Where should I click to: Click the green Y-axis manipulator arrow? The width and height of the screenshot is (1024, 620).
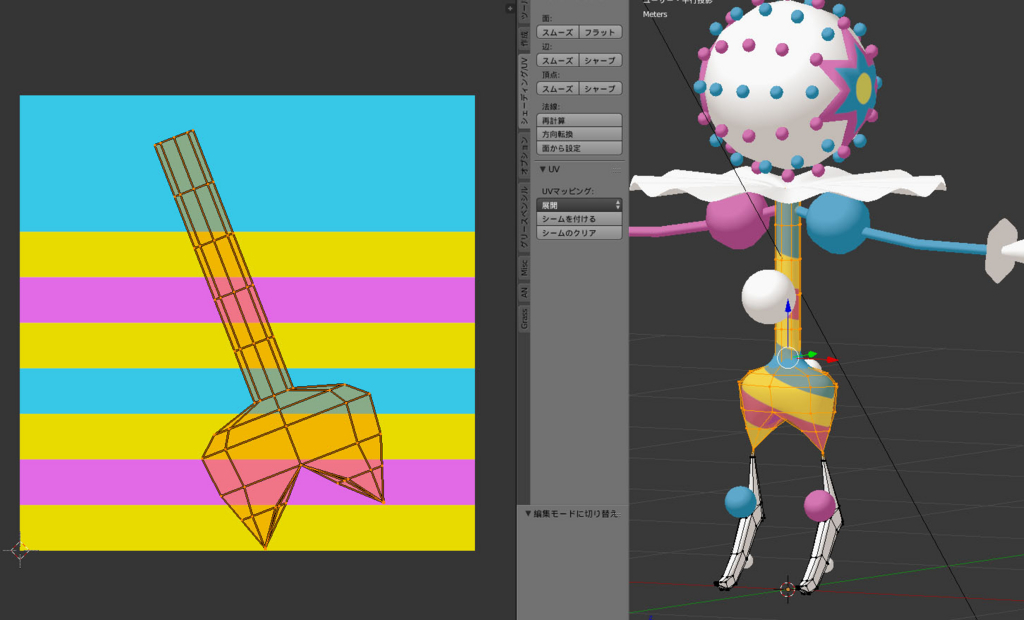point(810,355)
